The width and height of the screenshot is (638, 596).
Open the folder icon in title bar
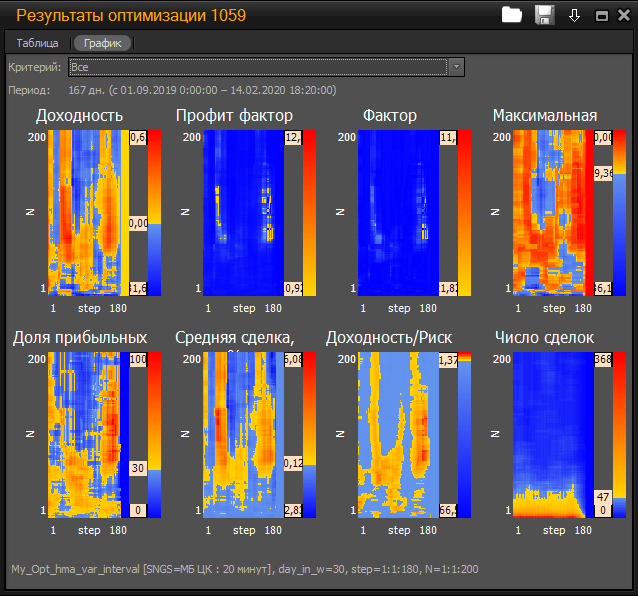[512, 15]
